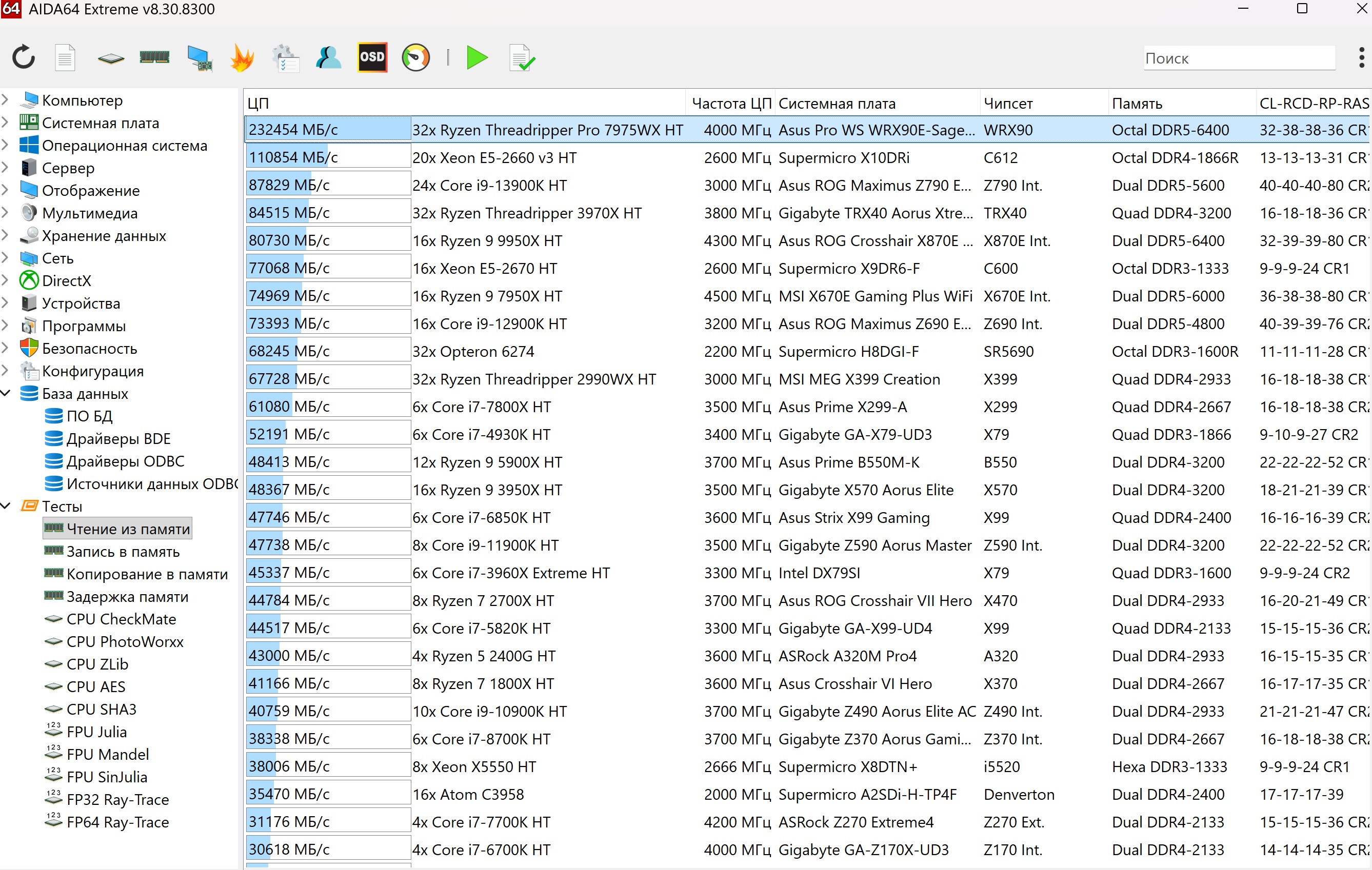Launch the system stability flame icon
The height and width of the screenshot is (870, 1372).
[x=242, y=57]
